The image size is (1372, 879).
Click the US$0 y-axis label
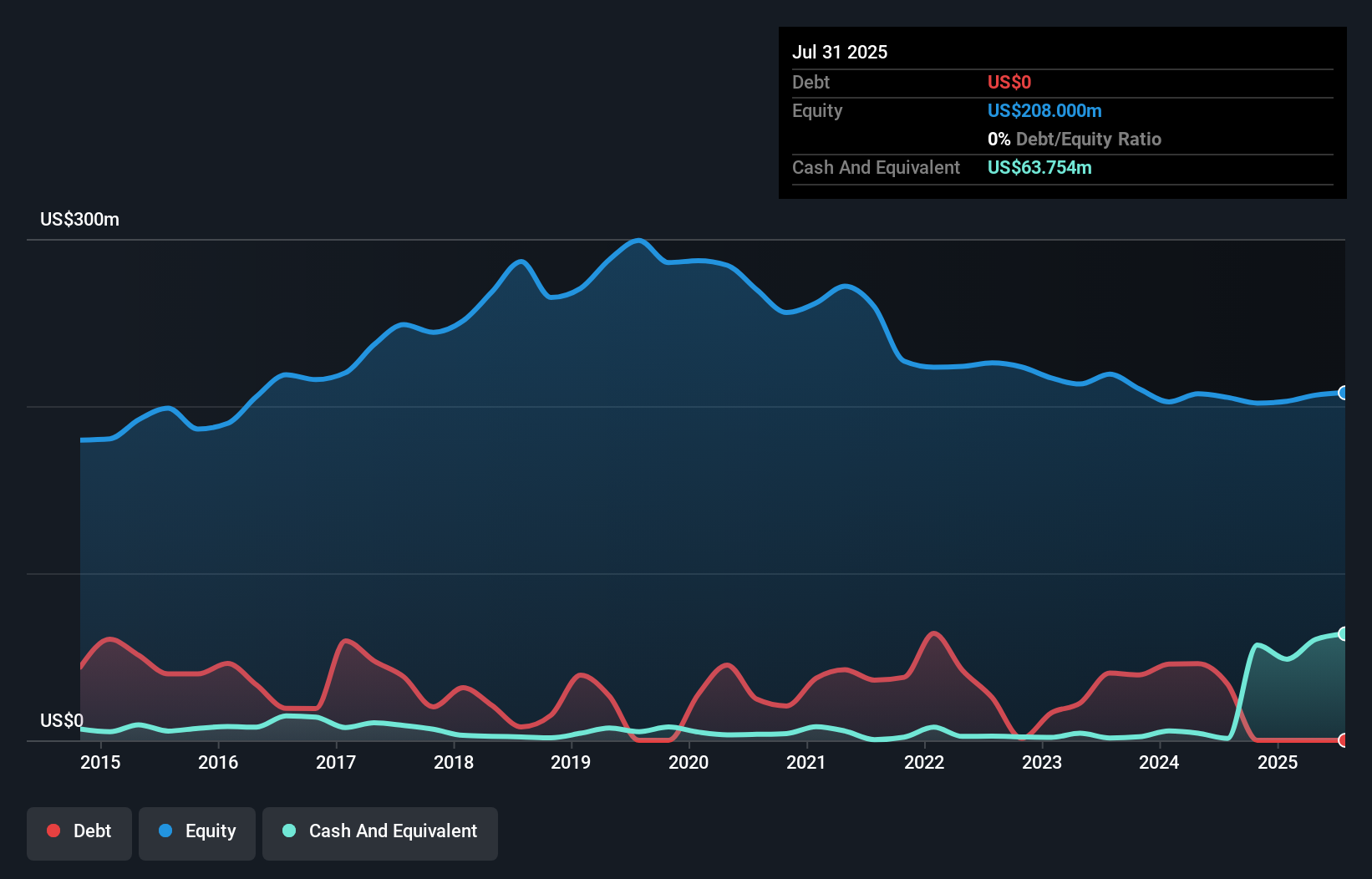click(62, 720)
